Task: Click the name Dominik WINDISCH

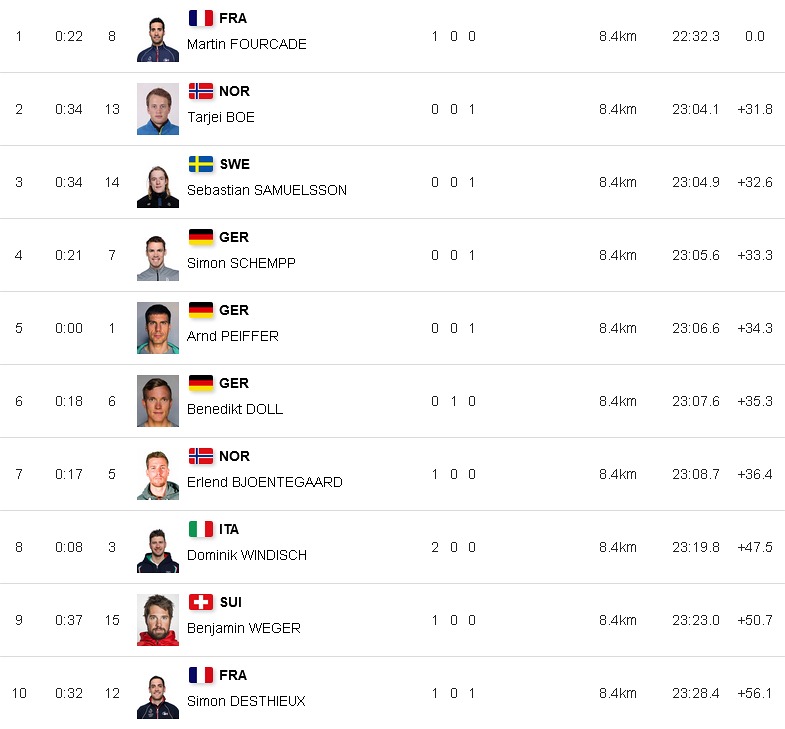Action: pyautogui.click(x=247, y=555)
